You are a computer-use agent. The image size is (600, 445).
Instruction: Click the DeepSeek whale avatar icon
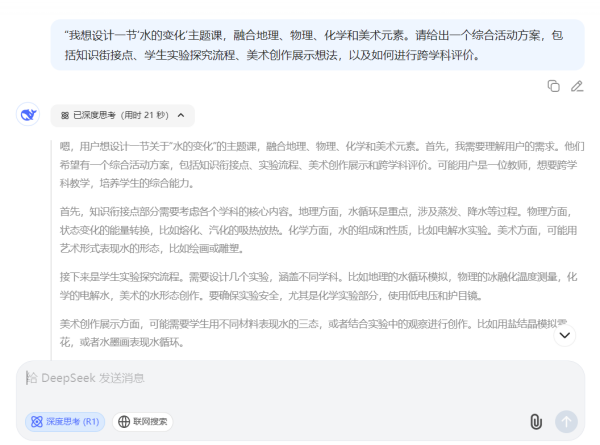point(28,114)
